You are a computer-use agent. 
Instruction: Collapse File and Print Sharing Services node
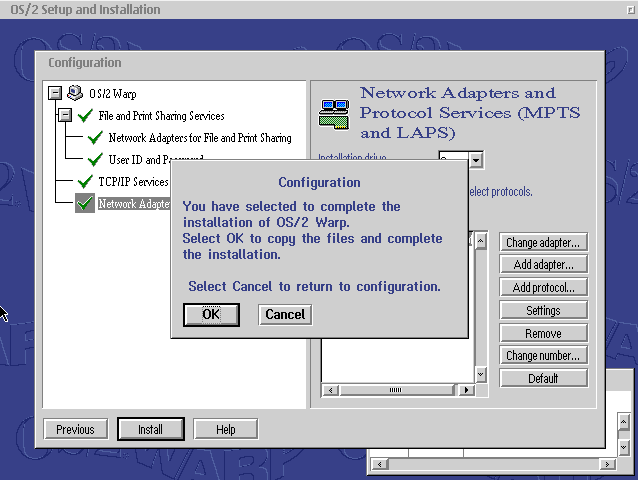pos(65,115)
